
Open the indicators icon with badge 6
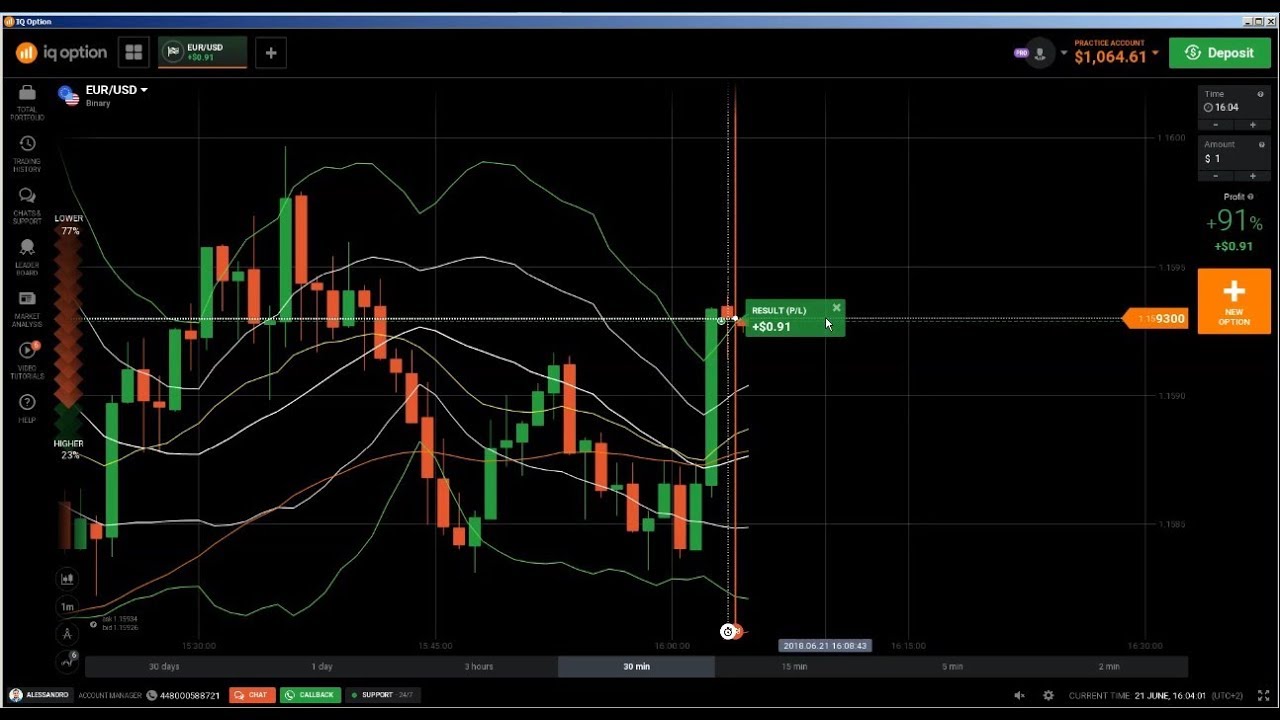(67, 660)
